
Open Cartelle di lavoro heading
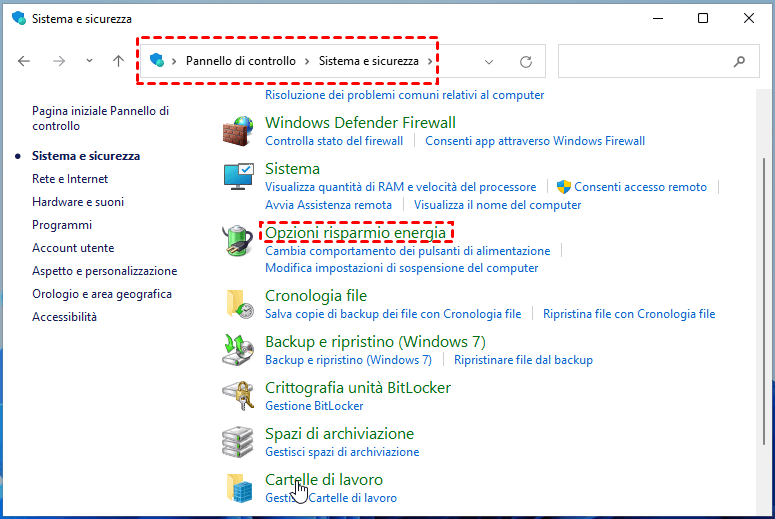[324, 479]
